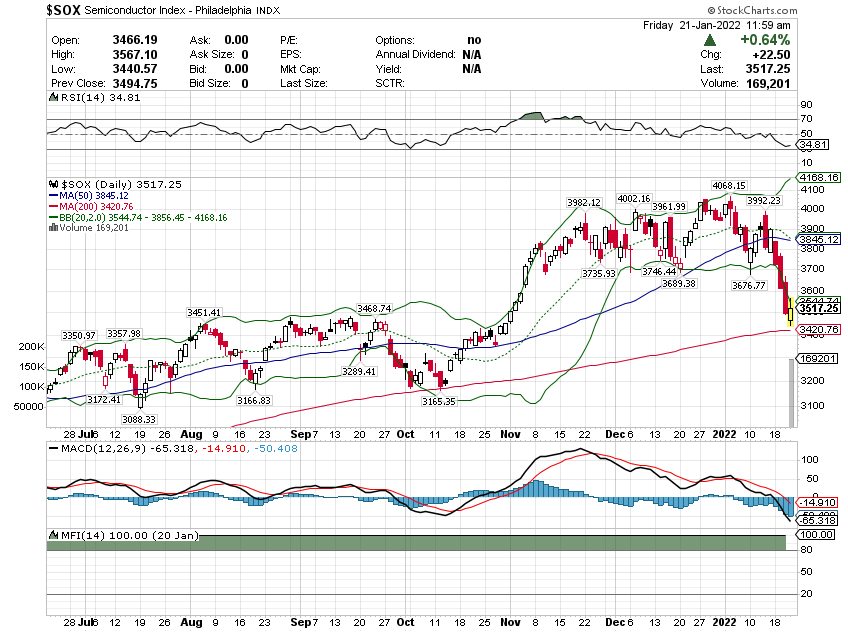Viewport: 848px width, 633px height.
Task: Click the RSI(14) mountain icon in legend
Action: pyautogui.click(x=53, y=98)
